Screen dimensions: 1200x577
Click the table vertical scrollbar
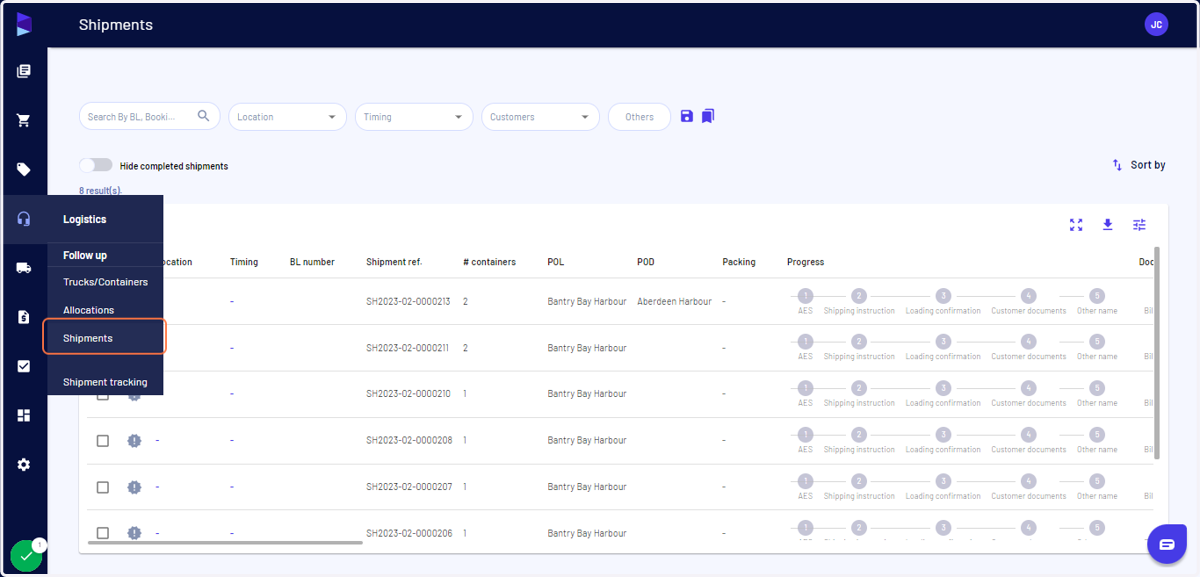click(1157, 353)
